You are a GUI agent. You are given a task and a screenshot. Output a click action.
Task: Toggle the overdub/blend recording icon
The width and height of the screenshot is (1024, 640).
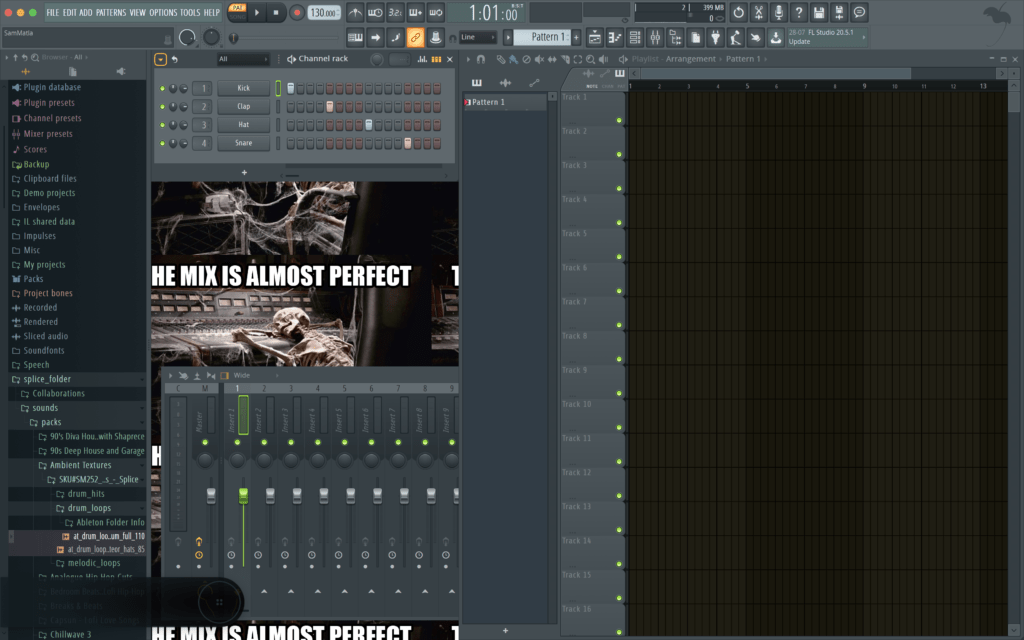[415, 12]
